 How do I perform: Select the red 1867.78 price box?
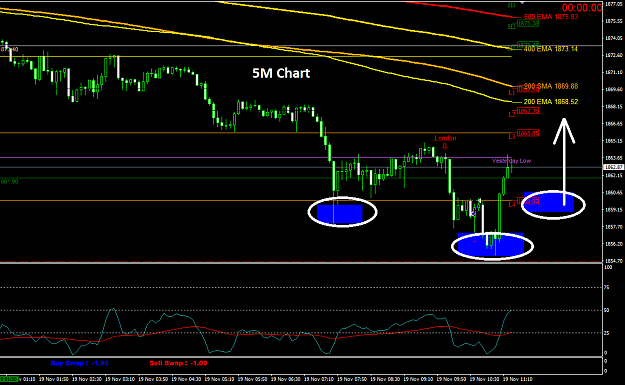[x=528, y=111]
